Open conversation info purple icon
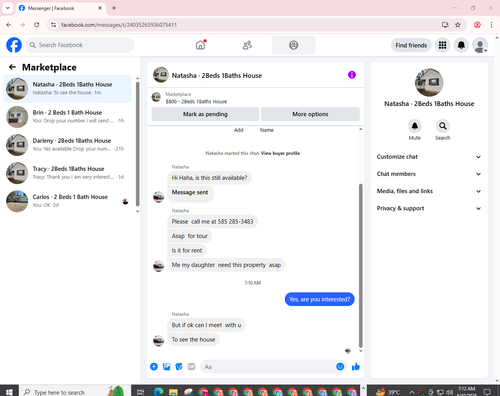Viewport: 500px width, 396px height. [352, 75]
